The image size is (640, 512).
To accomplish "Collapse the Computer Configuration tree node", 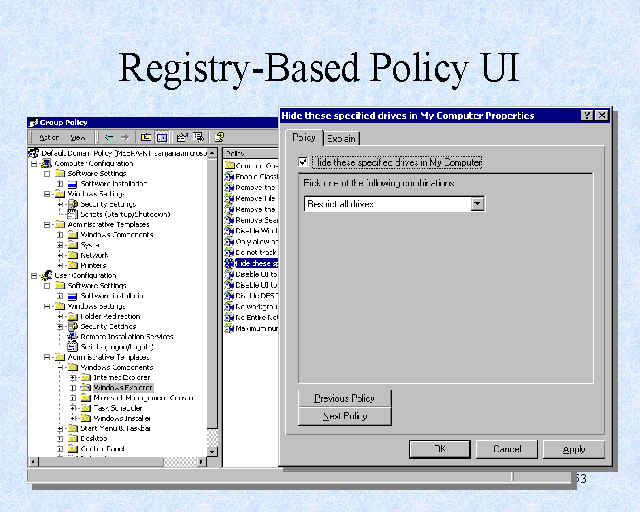I will [34, 163].
